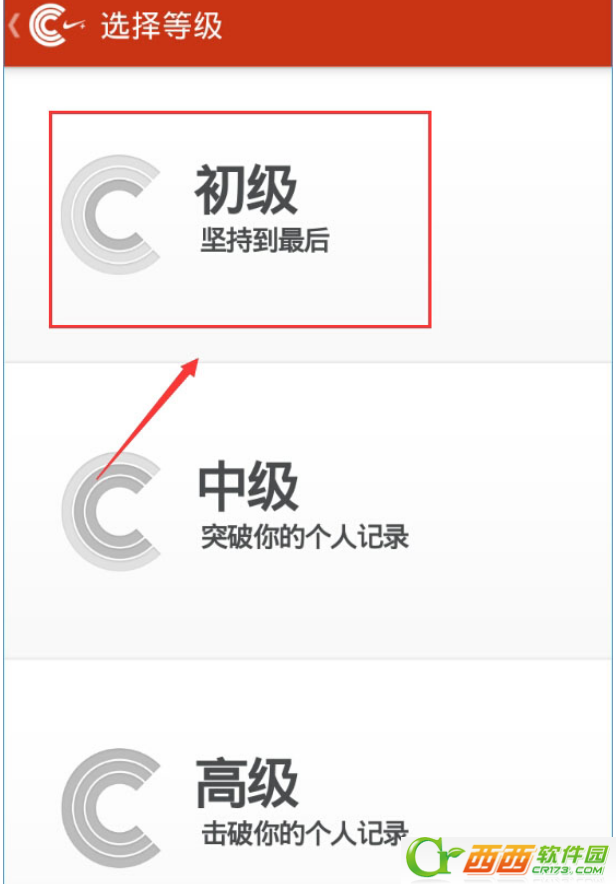Click the Nike+ Running logo icon
616x884 pixels.
coord(56,26)
